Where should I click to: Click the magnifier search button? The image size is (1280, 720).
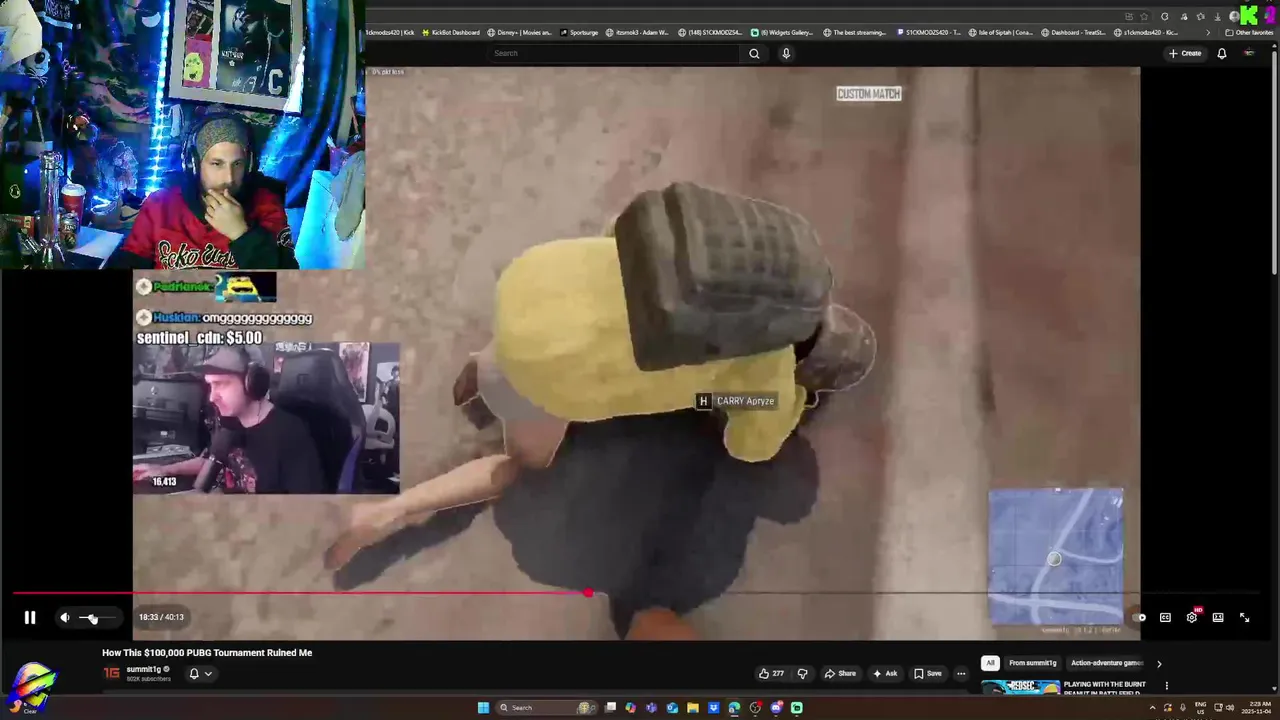pos(755,53)
